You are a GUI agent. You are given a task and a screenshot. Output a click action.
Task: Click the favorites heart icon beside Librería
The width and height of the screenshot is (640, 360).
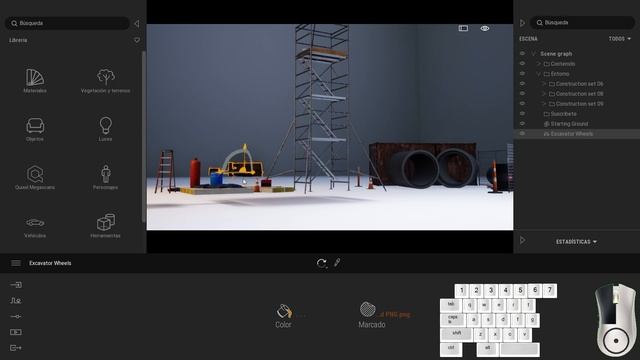pos(137,40)
